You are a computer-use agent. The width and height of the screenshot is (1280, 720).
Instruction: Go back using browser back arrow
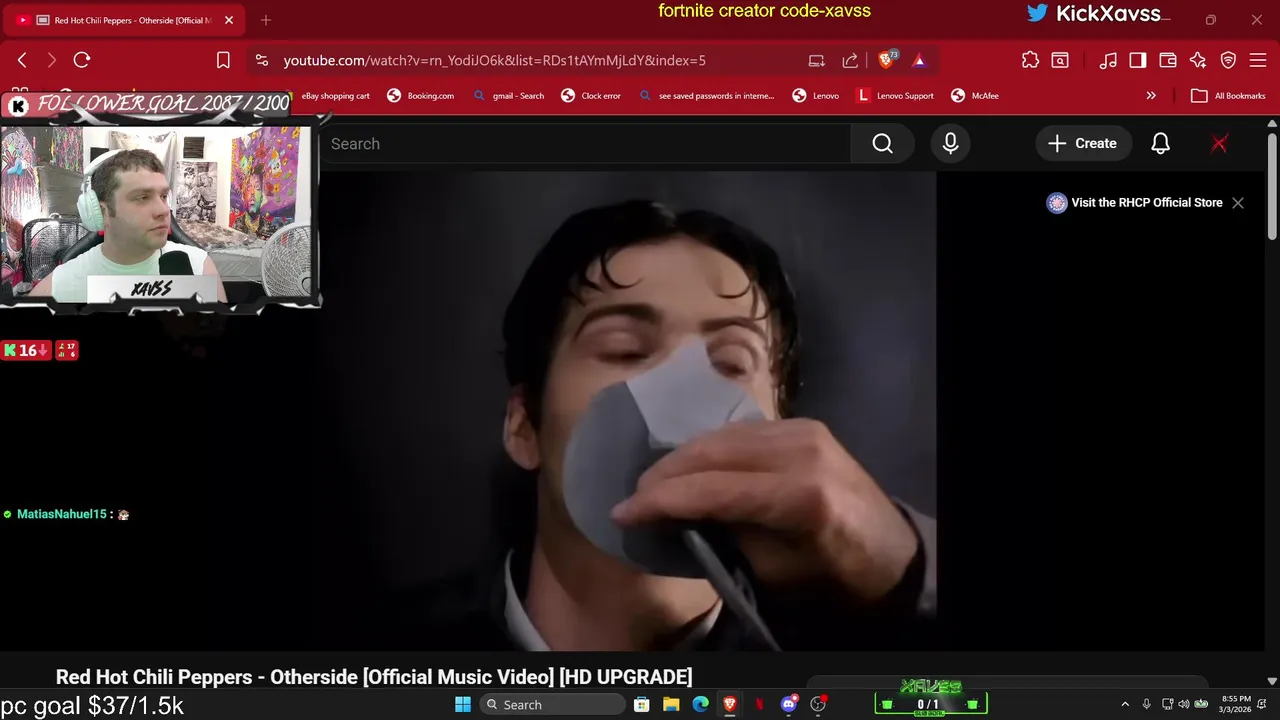point(22,60)
